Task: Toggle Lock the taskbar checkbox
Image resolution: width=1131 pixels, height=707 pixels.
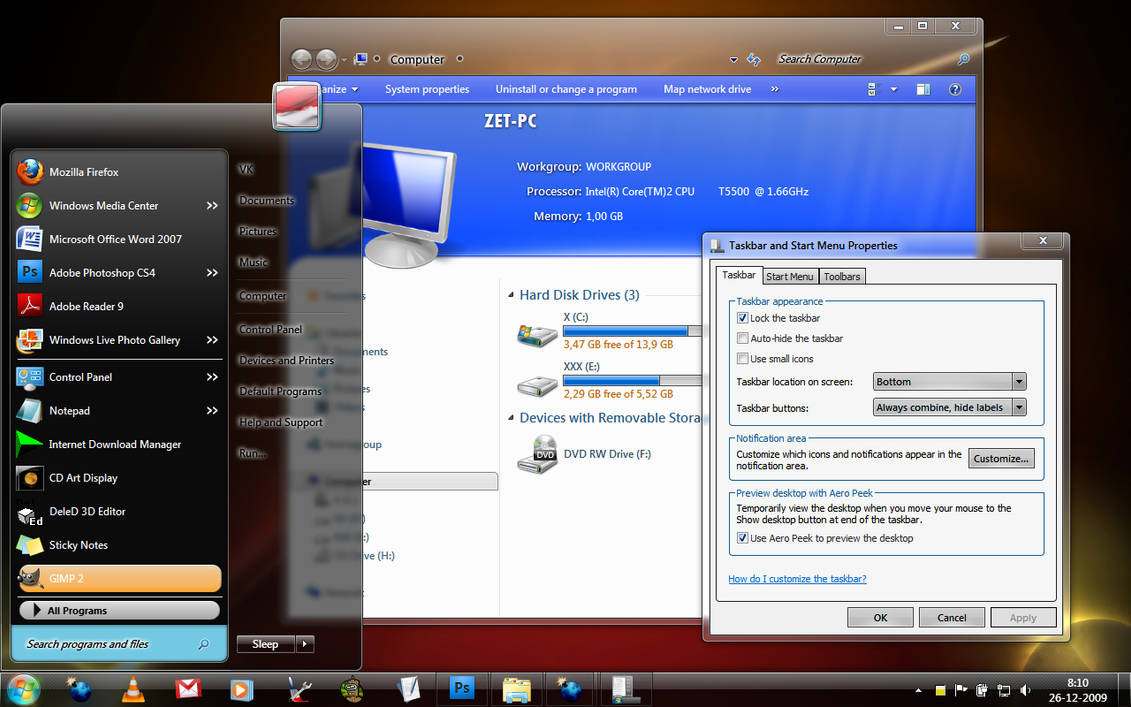Action: click(742, 318)
